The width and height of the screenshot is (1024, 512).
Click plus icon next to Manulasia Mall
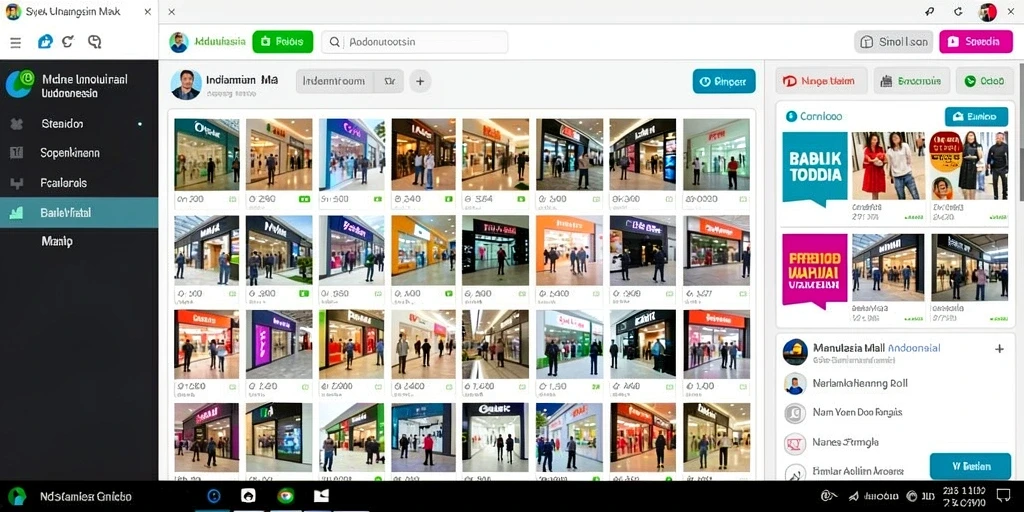pyautogui.click(x=999, y=349)
